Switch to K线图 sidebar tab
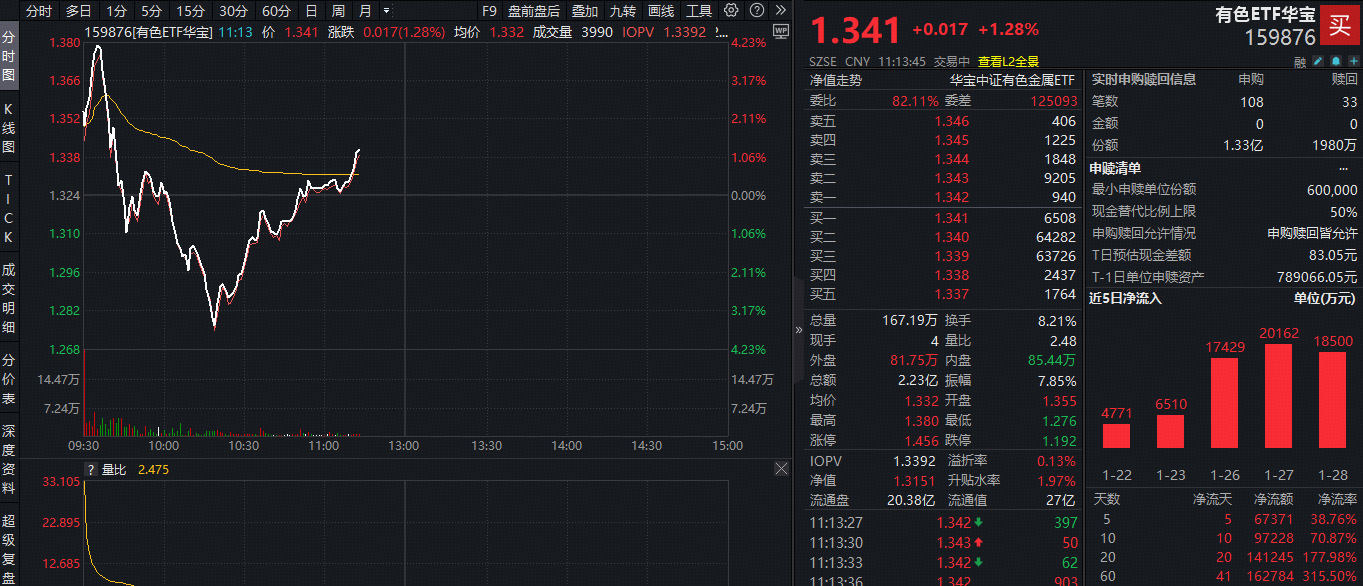The image size is (1363, 586). click(9, 127)
